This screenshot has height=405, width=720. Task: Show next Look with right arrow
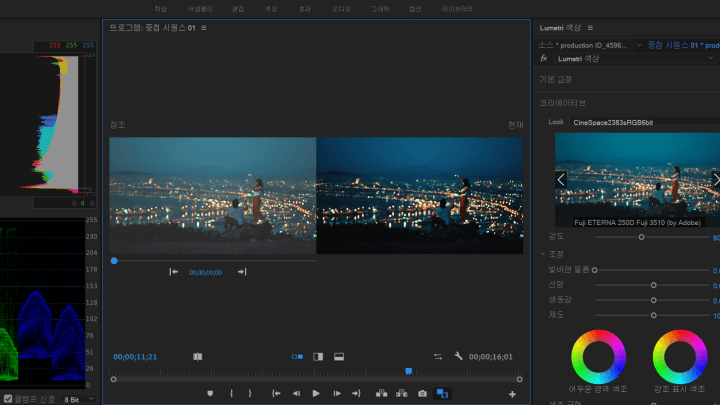tap(715, 180)
